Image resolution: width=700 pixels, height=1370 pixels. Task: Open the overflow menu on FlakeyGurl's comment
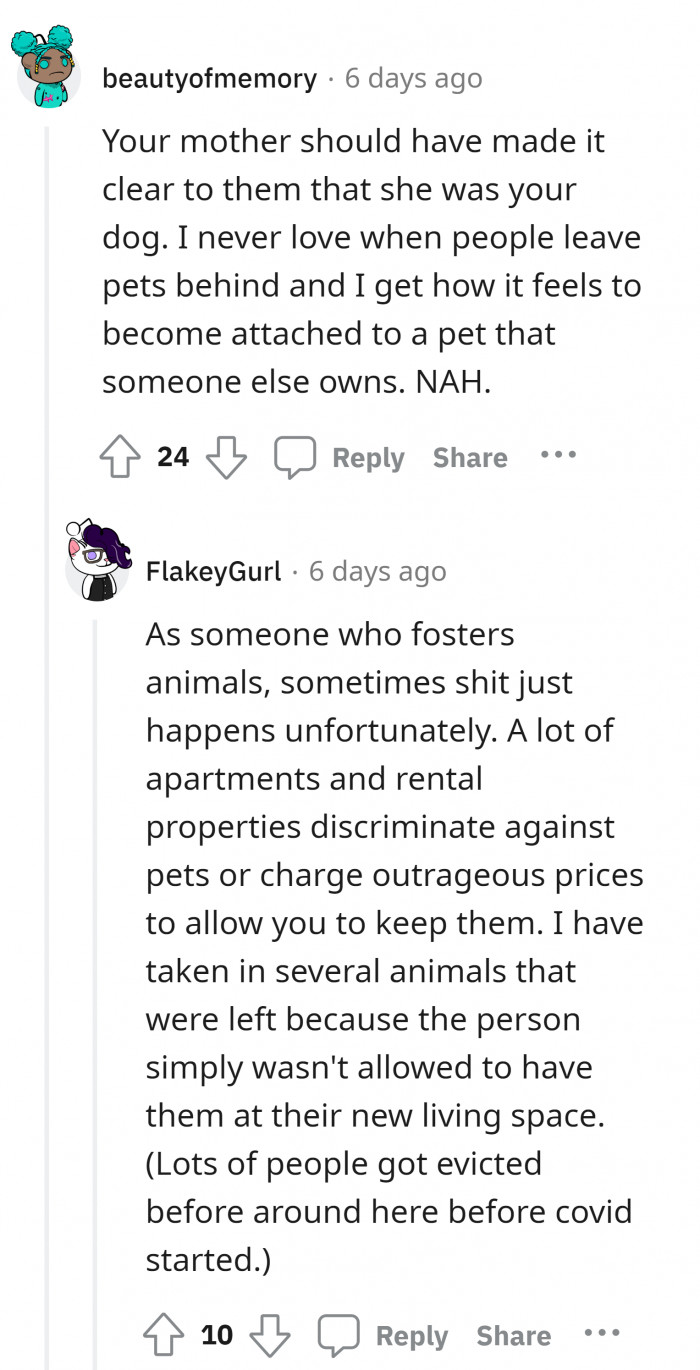pyautogui.click(x=602, y=1333)
